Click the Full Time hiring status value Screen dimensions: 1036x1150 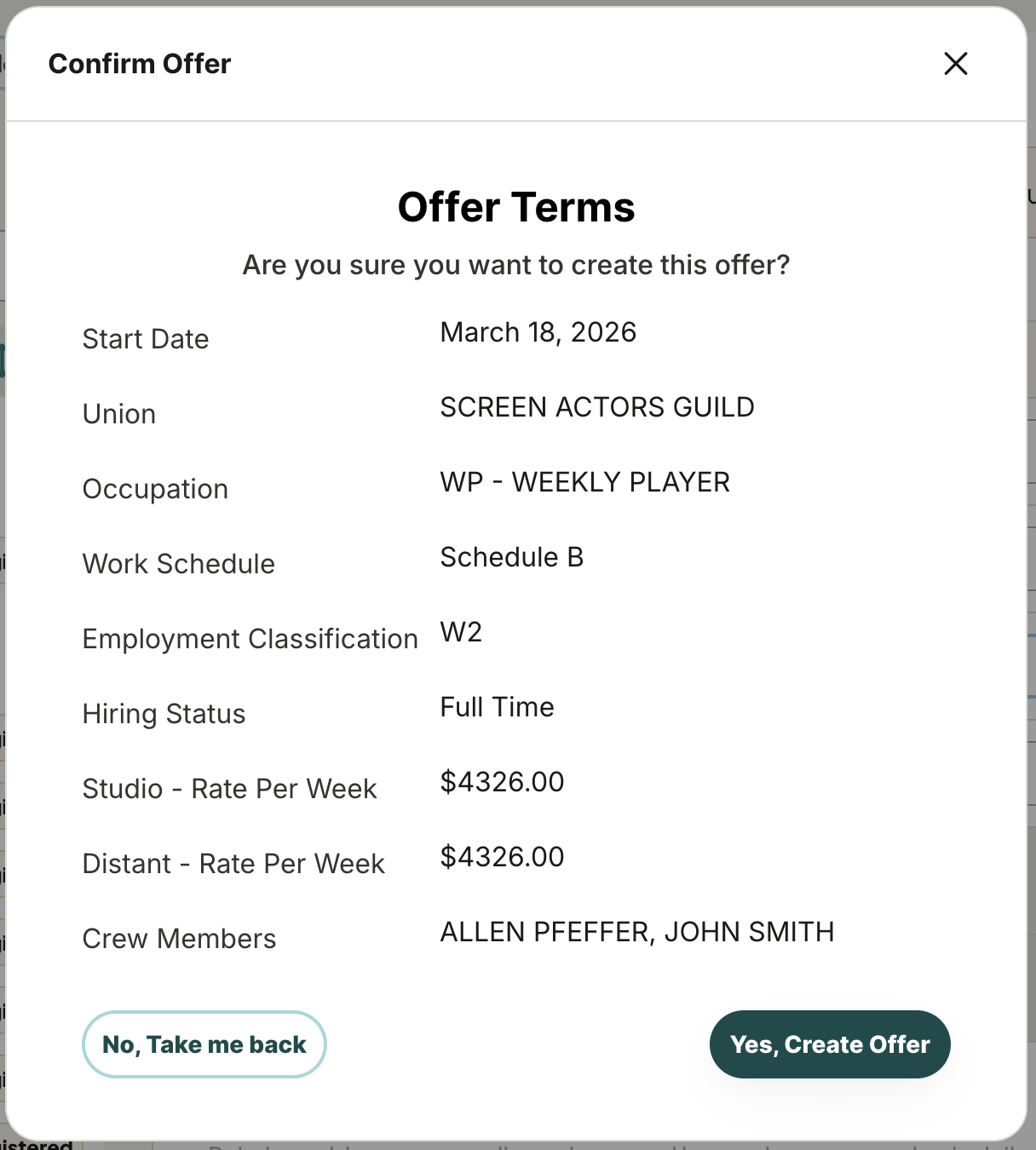pos(498,707)
